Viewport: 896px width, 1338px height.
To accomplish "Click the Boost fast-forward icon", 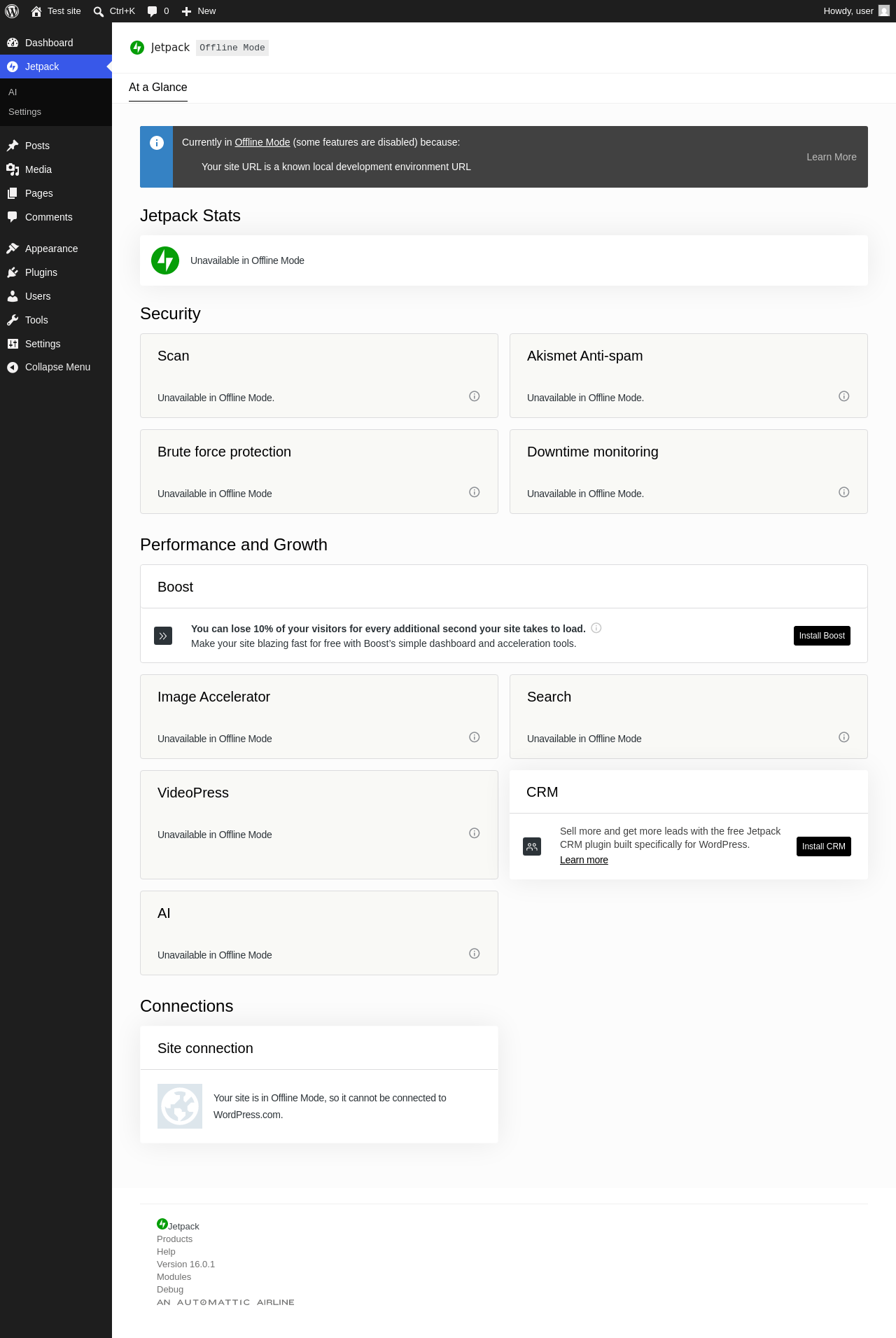I will click(x=163, y=636).
